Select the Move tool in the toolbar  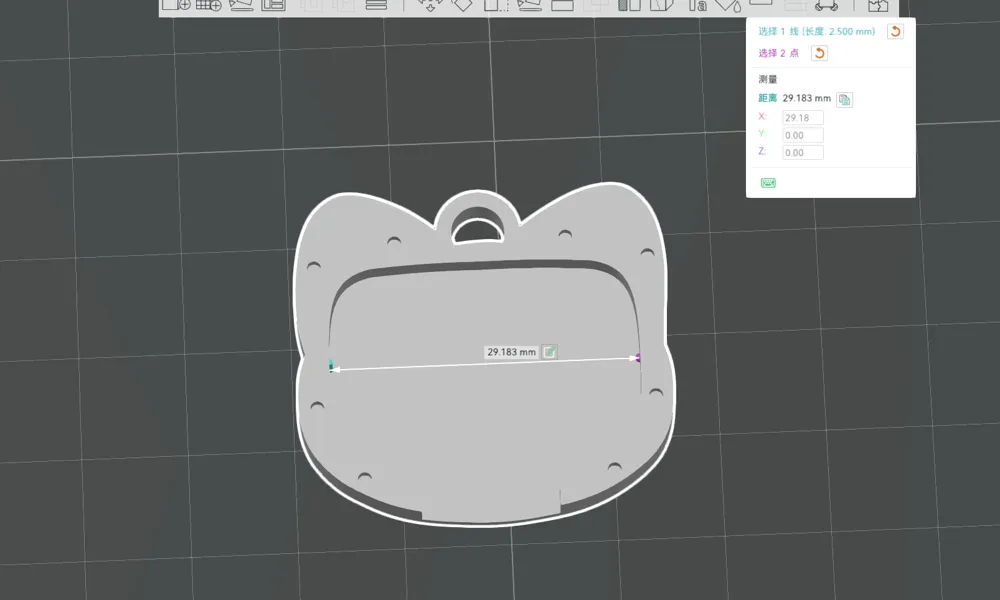coord(430,6)
